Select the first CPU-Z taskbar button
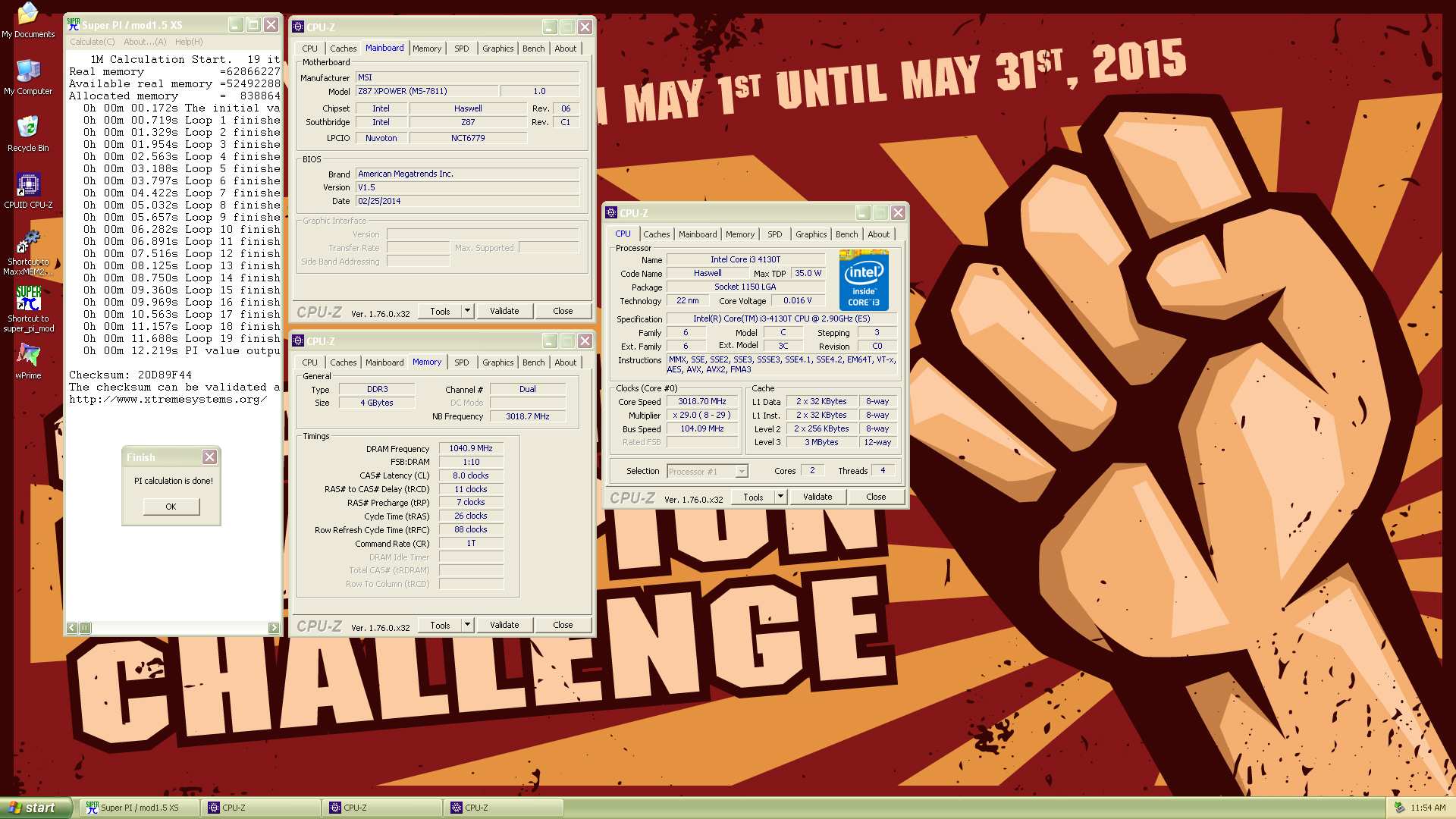This screenshot has width=1456, height=819. (260, 808)
